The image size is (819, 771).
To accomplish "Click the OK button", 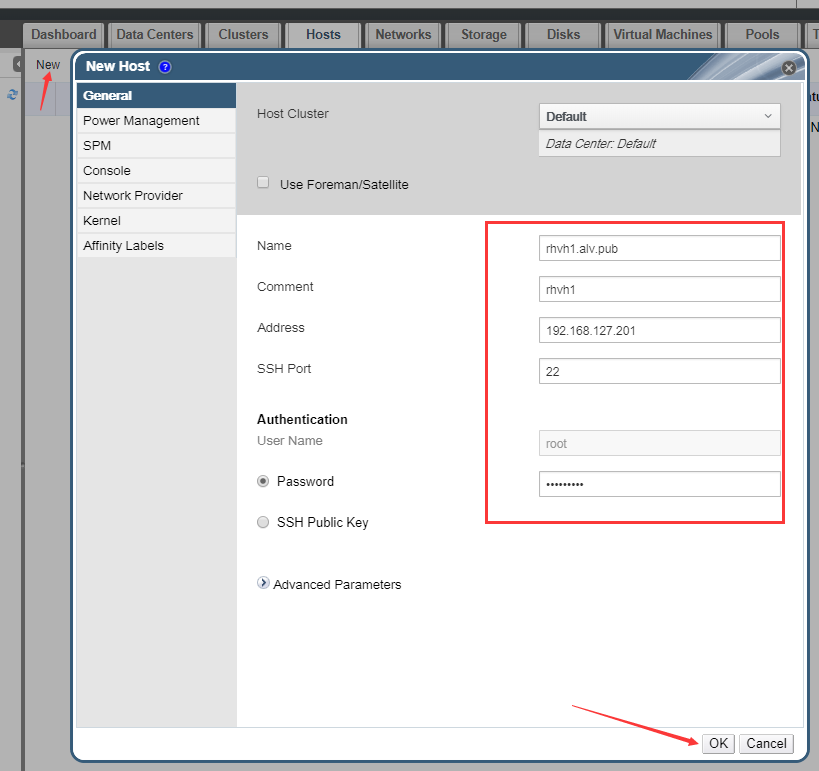I will 719,743.
